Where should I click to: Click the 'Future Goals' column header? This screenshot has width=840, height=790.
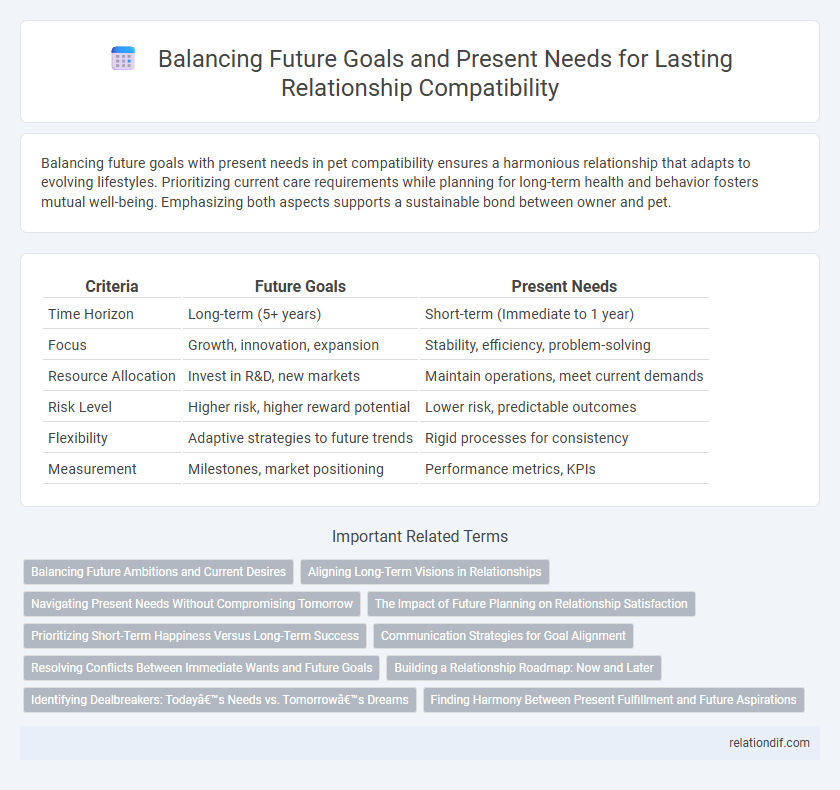(299, 286)
